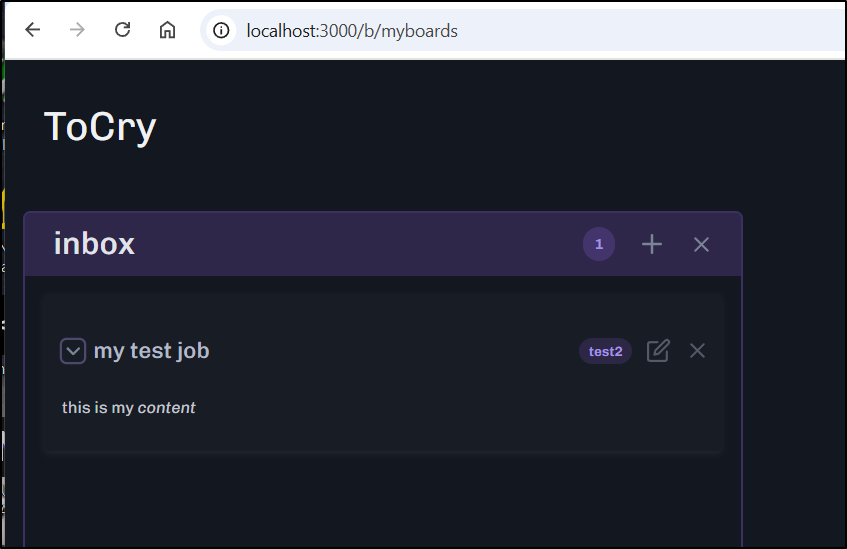Click the test2 tag badge
Viewport: 847px width, 549px height.
point(605,351)
